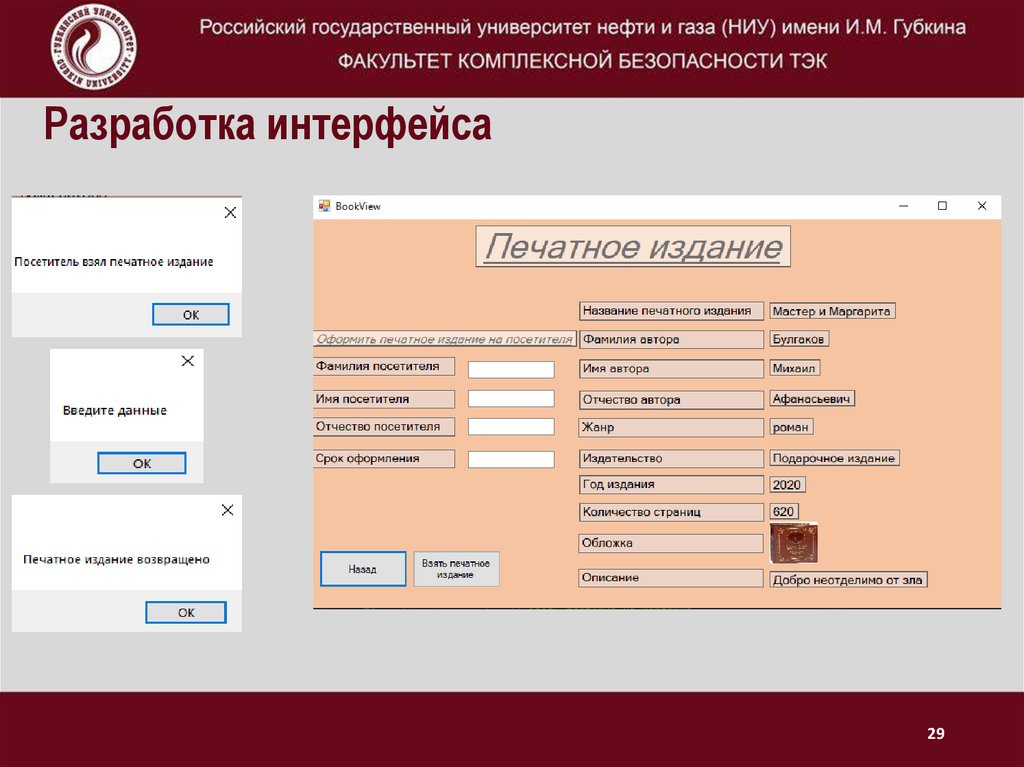Select 'Оформить печатное издание на посетителя'
Image resolution: width=1024 pixels, height=767 pixels.
point(446,339)
